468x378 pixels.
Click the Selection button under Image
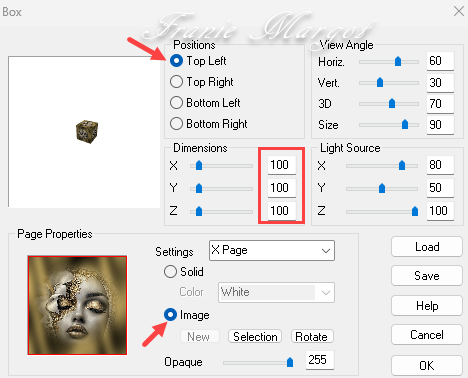[255, 337]
